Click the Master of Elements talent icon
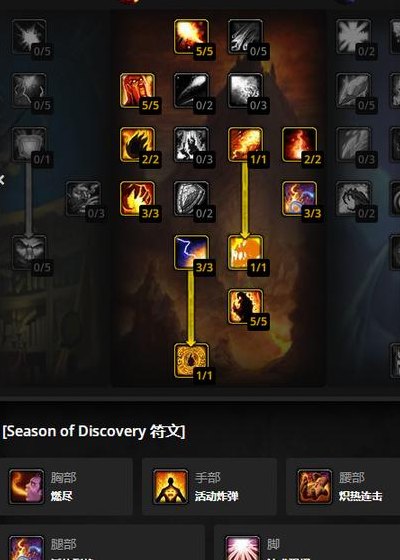This screenshot has width=400, height=560. click(x=299, y=199)
